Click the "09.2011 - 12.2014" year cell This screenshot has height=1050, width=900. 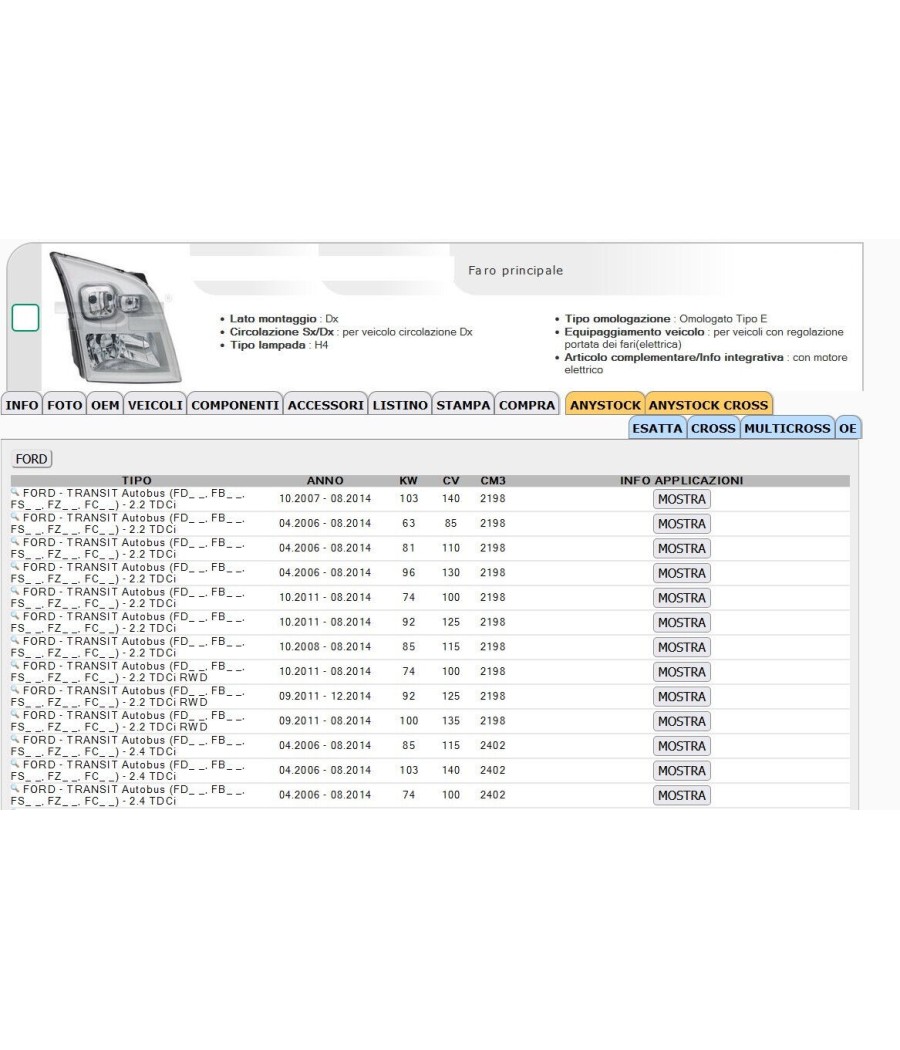[325, 696]
